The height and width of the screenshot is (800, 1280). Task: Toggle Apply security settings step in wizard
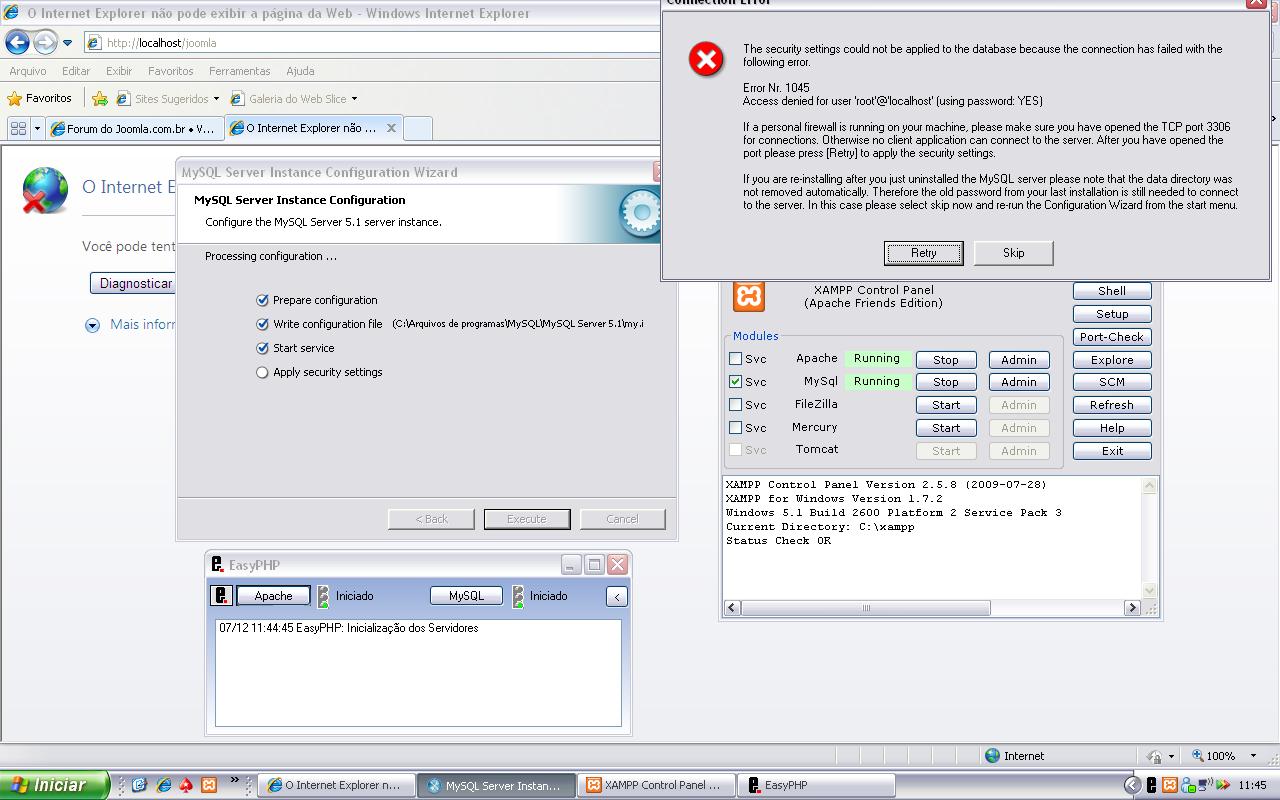pos(262,372)
